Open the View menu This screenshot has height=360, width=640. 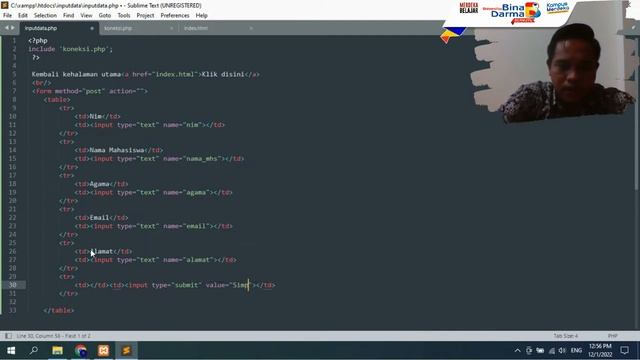pyautogui.click(x=86, y=16)
